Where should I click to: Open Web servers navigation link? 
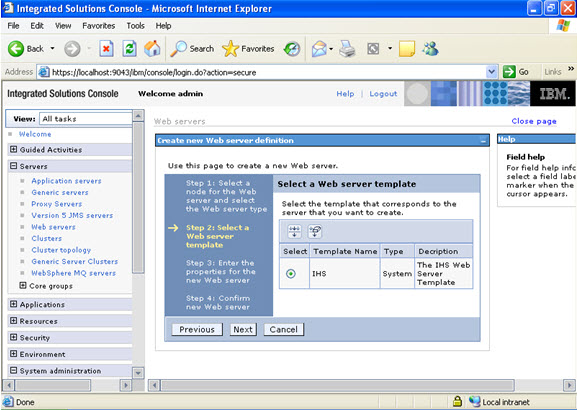[53, 227]
